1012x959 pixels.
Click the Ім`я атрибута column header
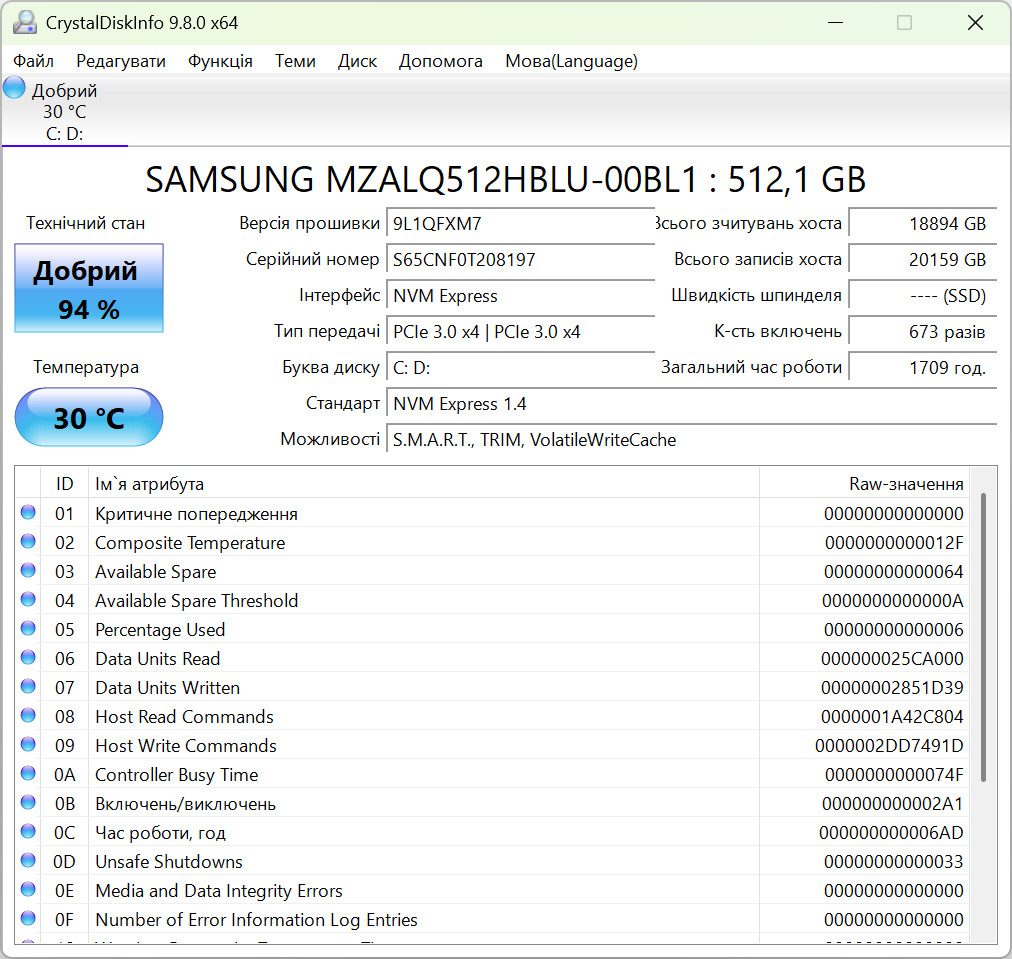point(423,484)
